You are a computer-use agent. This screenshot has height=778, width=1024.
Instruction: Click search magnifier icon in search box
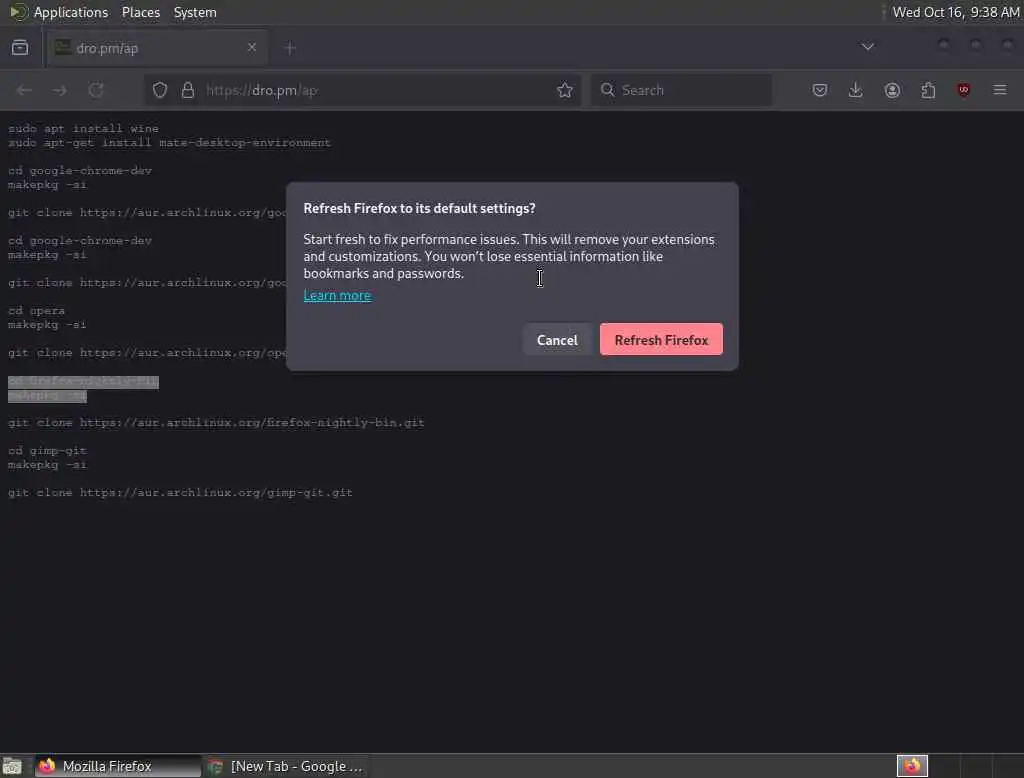point(607,89)
